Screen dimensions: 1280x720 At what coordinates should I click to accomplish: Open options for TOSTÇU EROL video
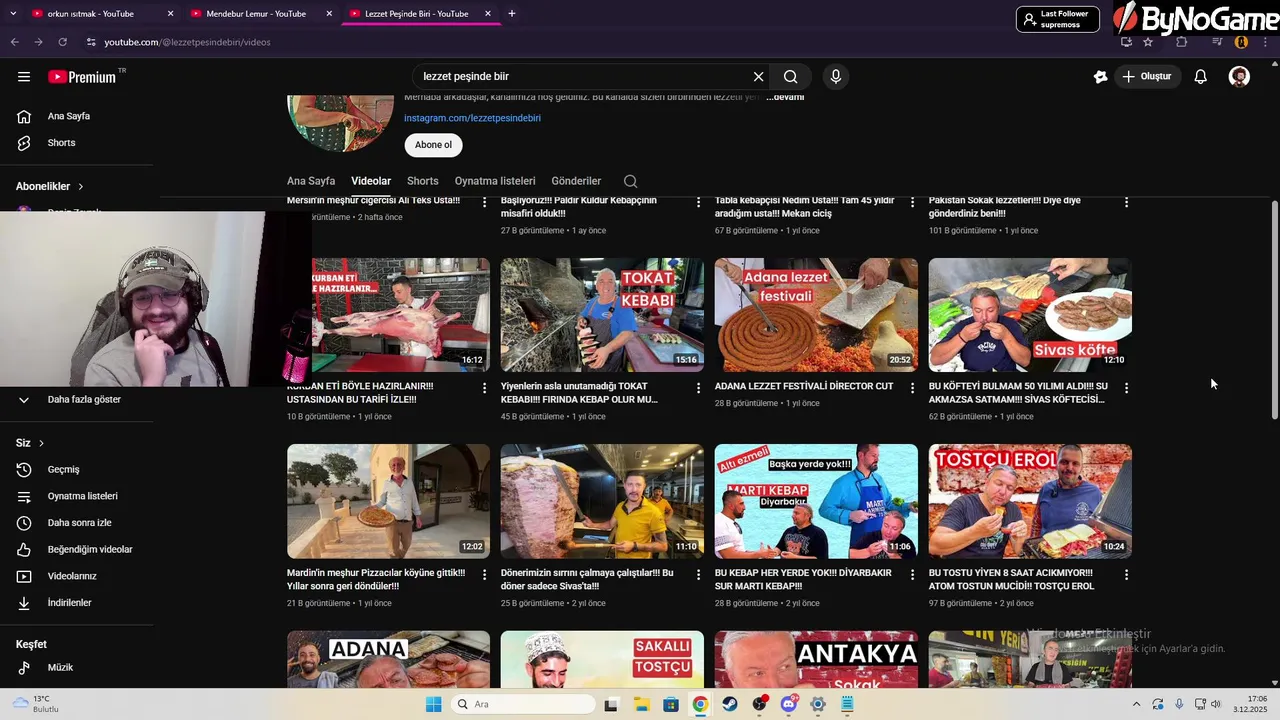point(1126,575)
